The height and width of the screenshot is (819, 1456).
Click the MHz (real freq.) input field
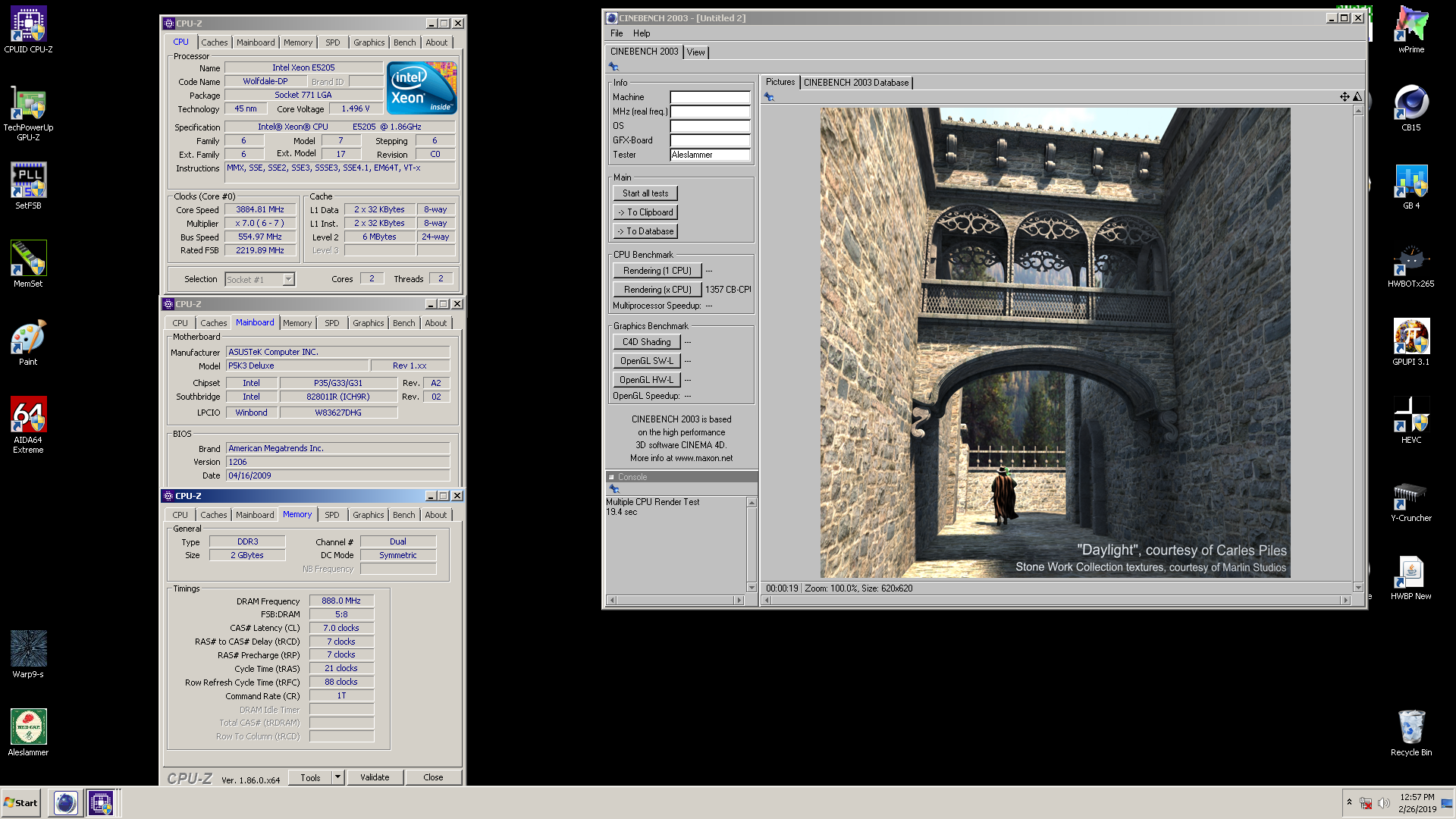[x=710, y=111]
